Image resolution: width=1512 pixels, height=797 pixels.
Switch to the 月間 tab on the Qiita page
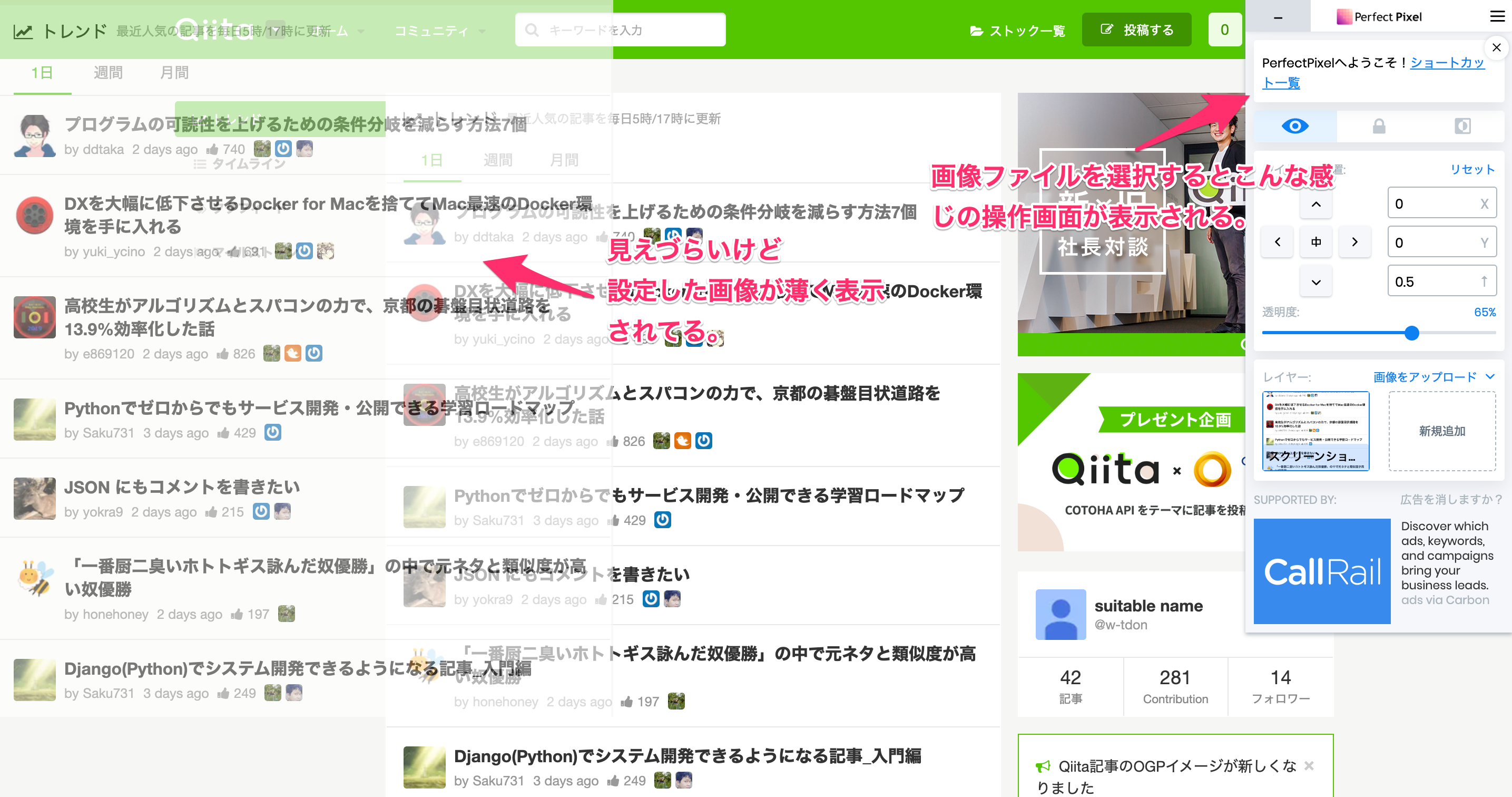[x=564, y=160]
